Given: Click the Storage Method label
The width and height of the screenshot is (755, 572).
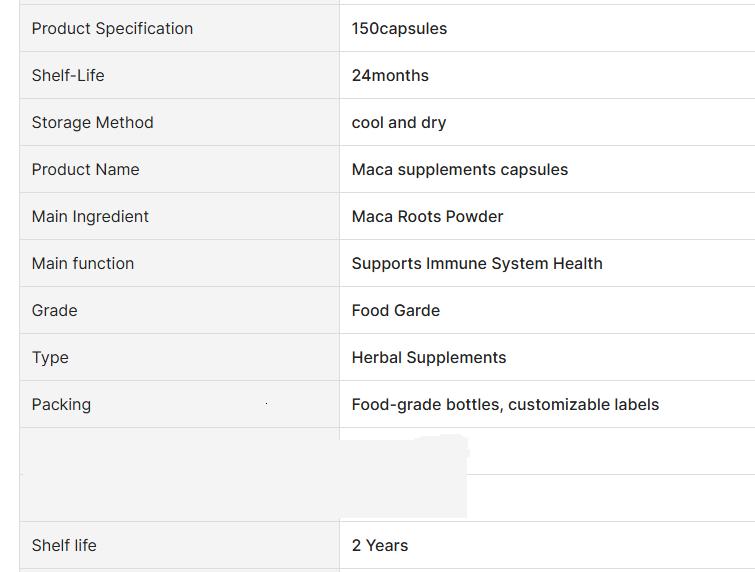Looking at the screenshot, I should [92, 122].
